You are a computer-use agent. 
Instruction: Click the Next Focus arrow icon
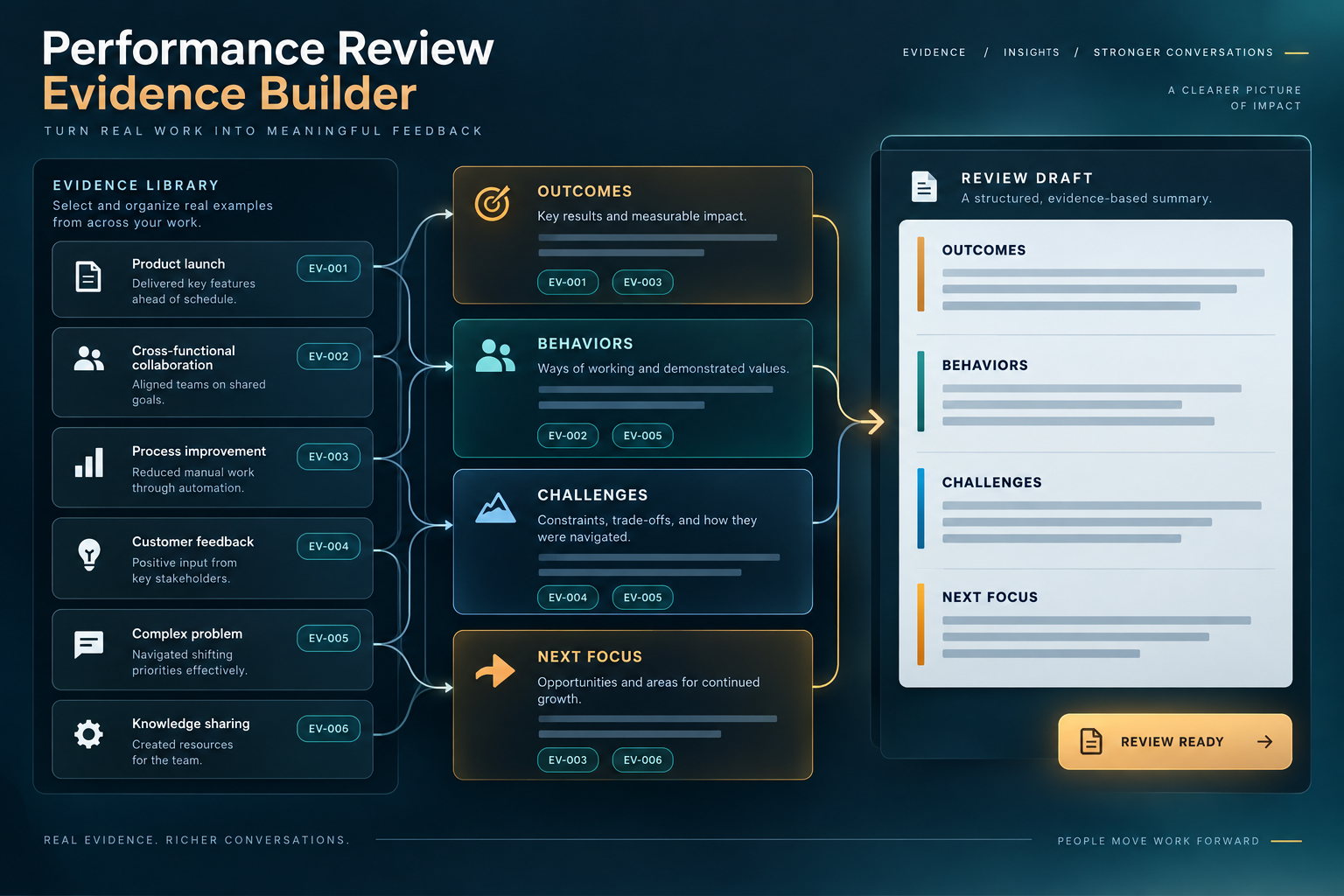pyautogui.click(x=495, y=671)
